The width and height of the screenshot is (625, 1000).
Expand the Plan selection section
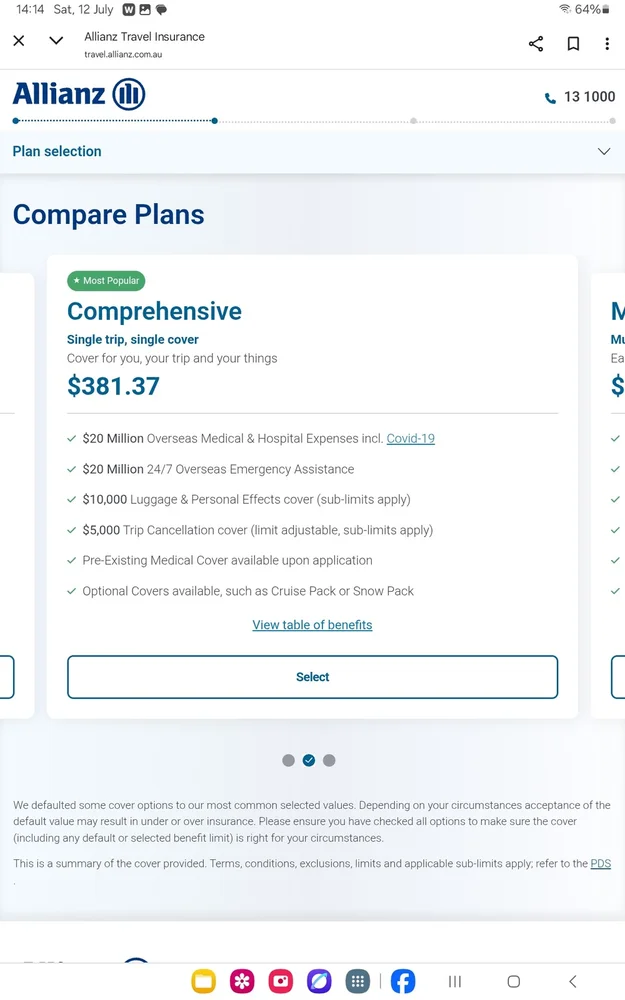pyautogui.click(x=603, y=152)
